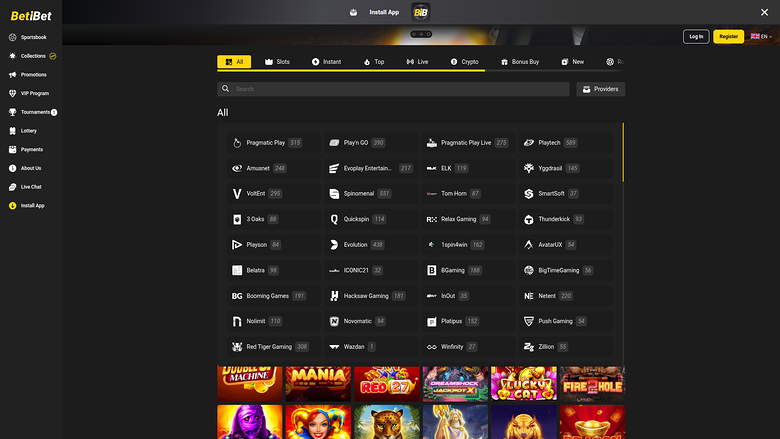Click the VIP Program diamond icon

[13, 93]
